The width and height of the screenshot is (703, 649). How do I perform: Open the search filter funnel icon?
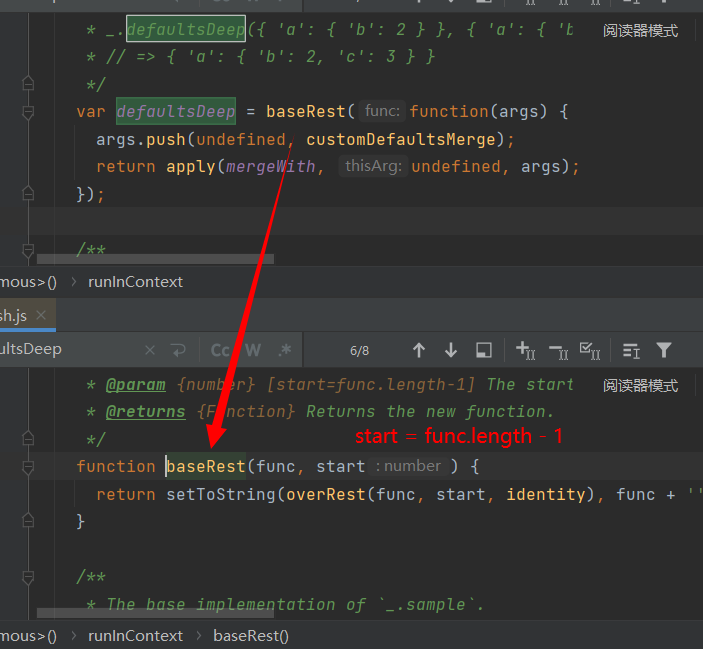pos(664,350)
